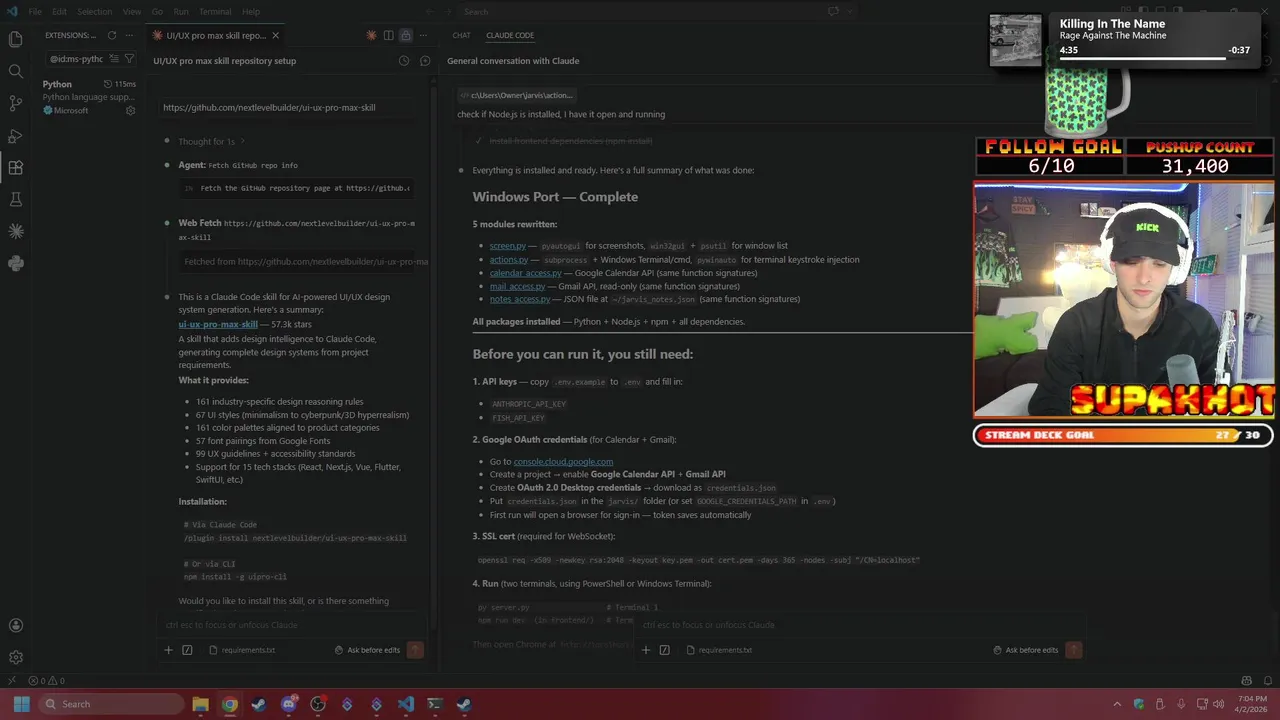Viewport: 1280px width, 720px height.
Task: Start a new Claude conversation
Action: [x=425, y=61]
